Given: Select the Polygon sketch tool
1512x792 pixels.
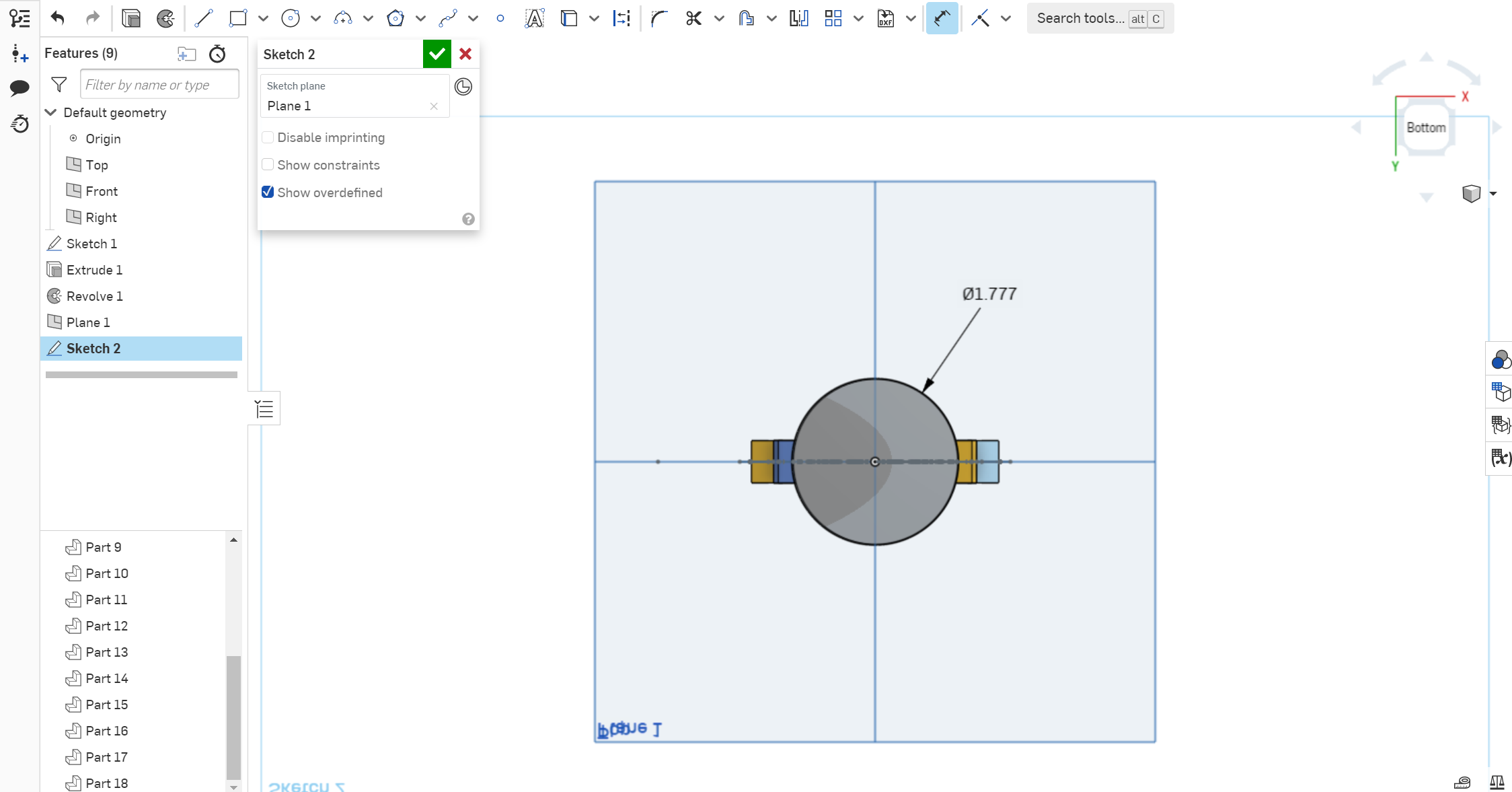Looking at the screenshot, I should click(x=395, y=18).
